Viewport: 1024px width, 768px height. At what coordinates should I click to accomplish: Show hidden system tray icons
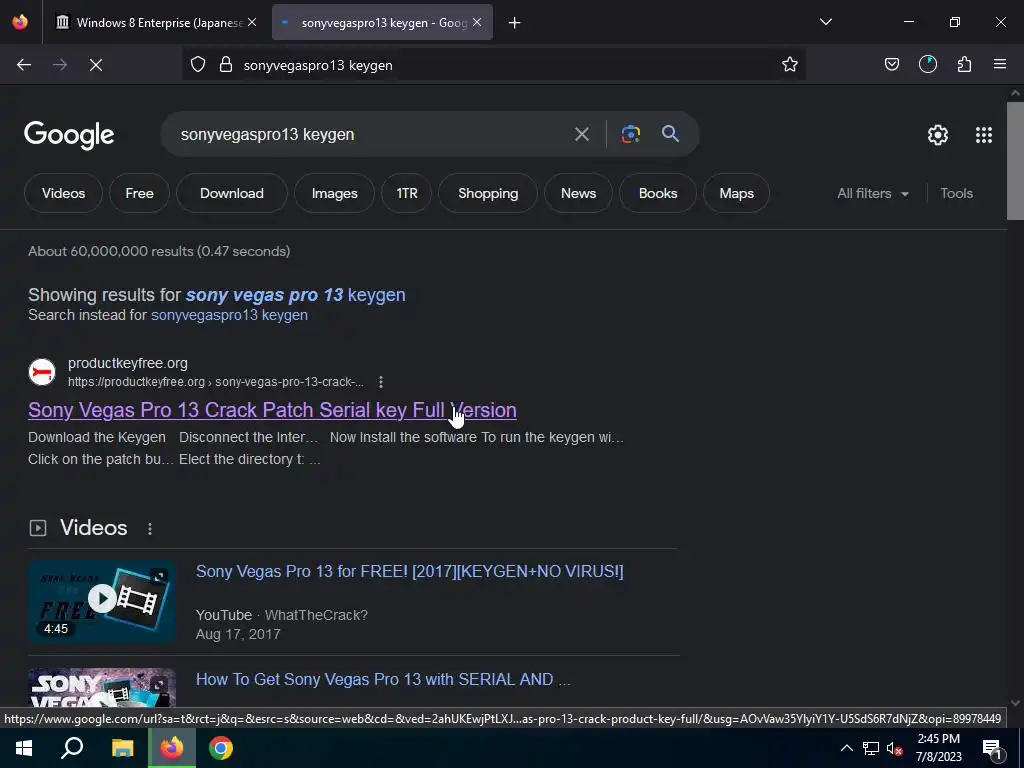pos(846,748)
